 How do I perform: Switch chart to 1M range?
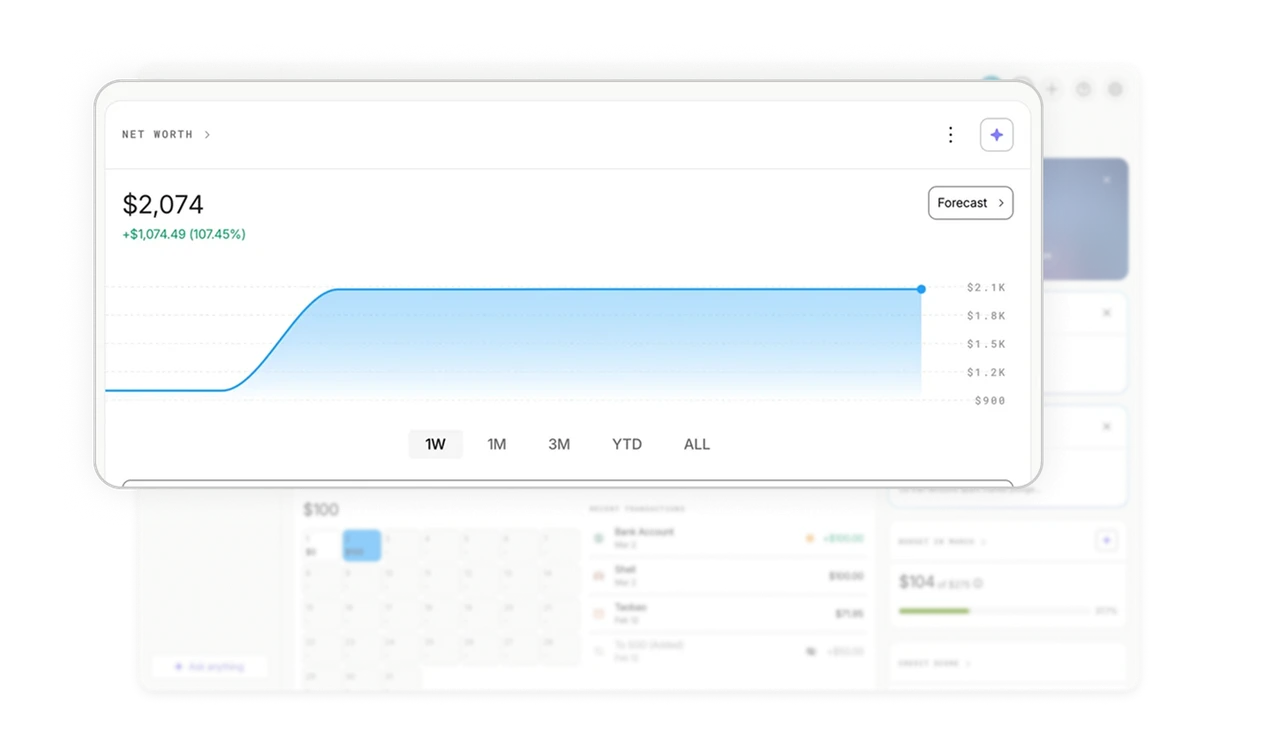click(x=497, y=444)
